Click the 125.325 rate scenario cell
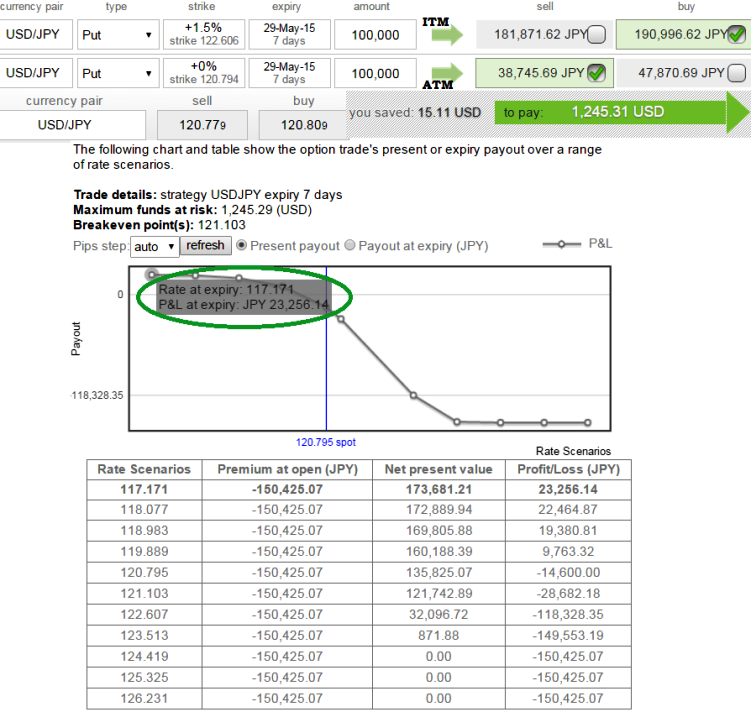 pos(144,678)
